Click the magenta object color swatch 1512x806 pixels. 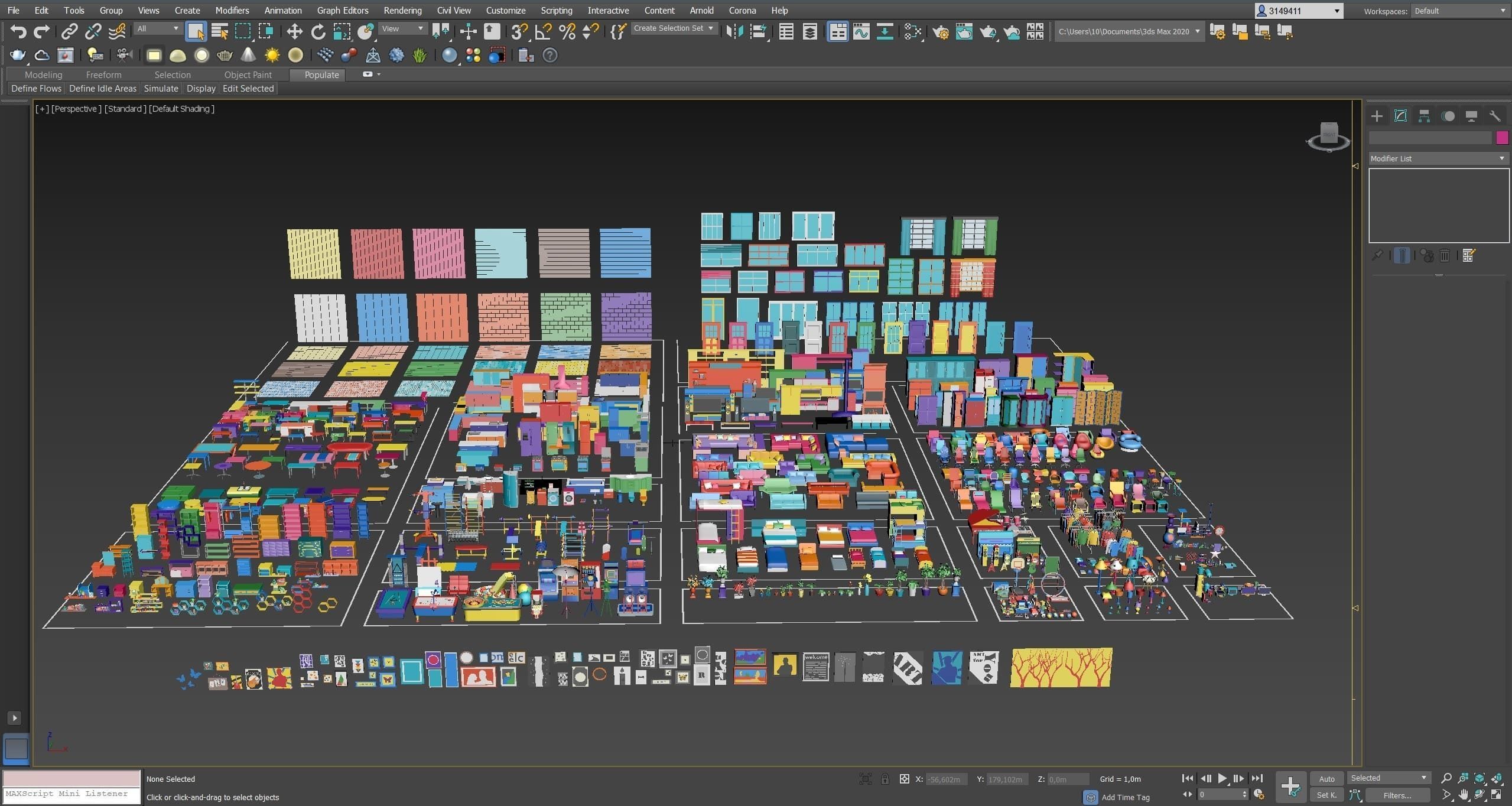(1502, 138)
